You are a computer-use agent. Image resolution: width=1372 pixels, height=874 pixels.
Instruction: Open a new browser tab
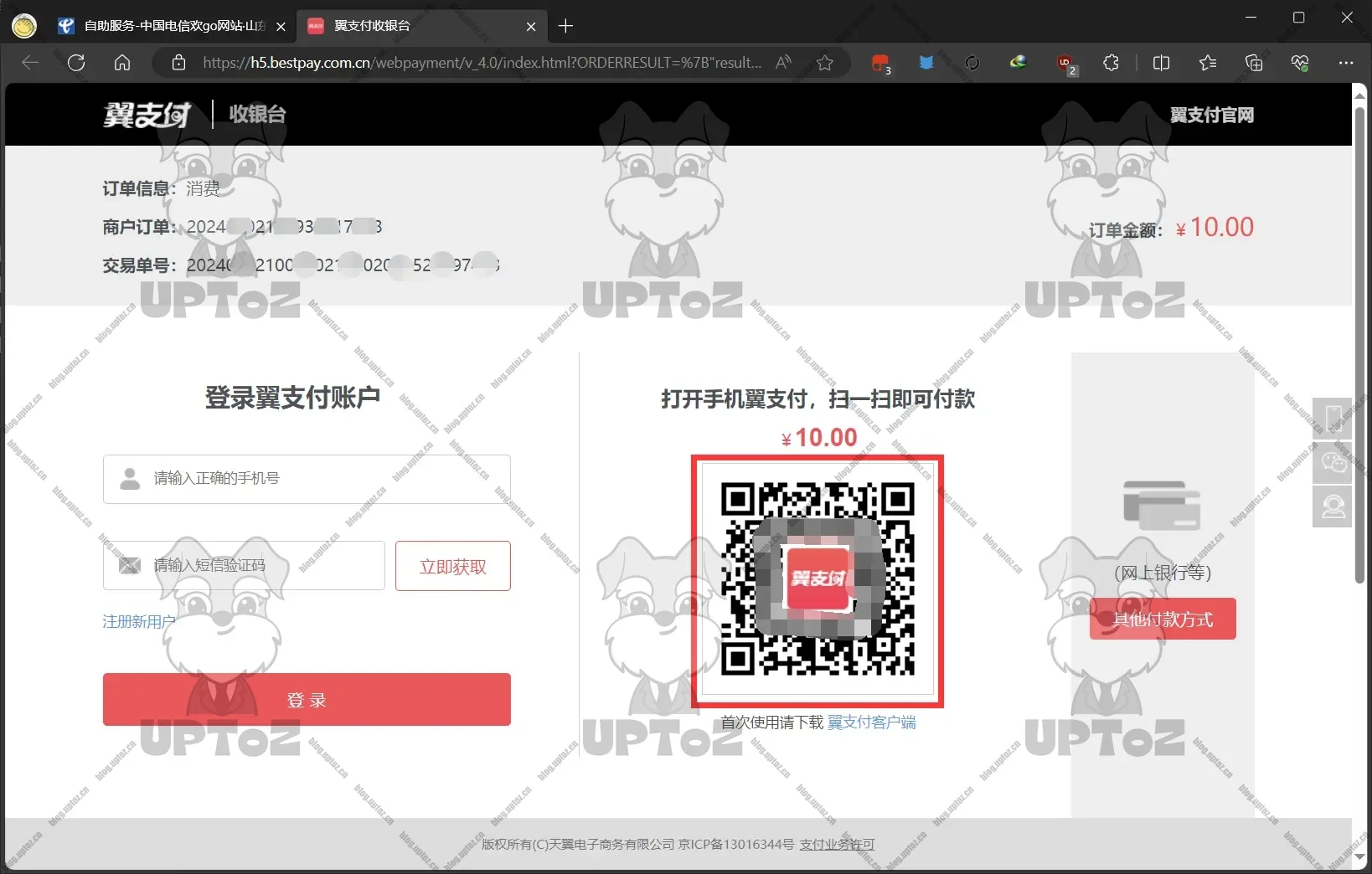pos(565,26)
